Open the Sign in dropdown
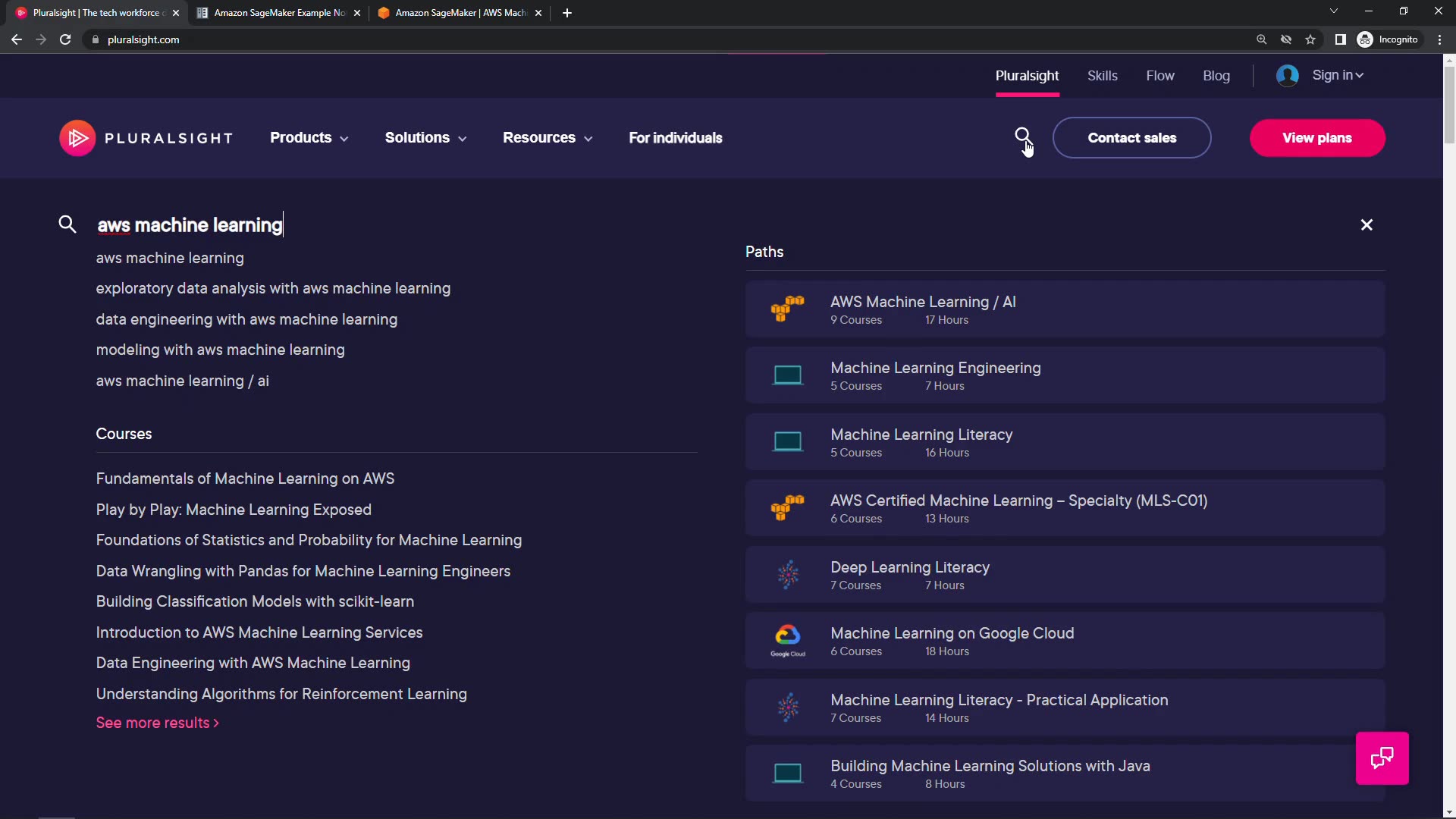This screenshot has height=819, width=1456. (x=1338, y=76)
